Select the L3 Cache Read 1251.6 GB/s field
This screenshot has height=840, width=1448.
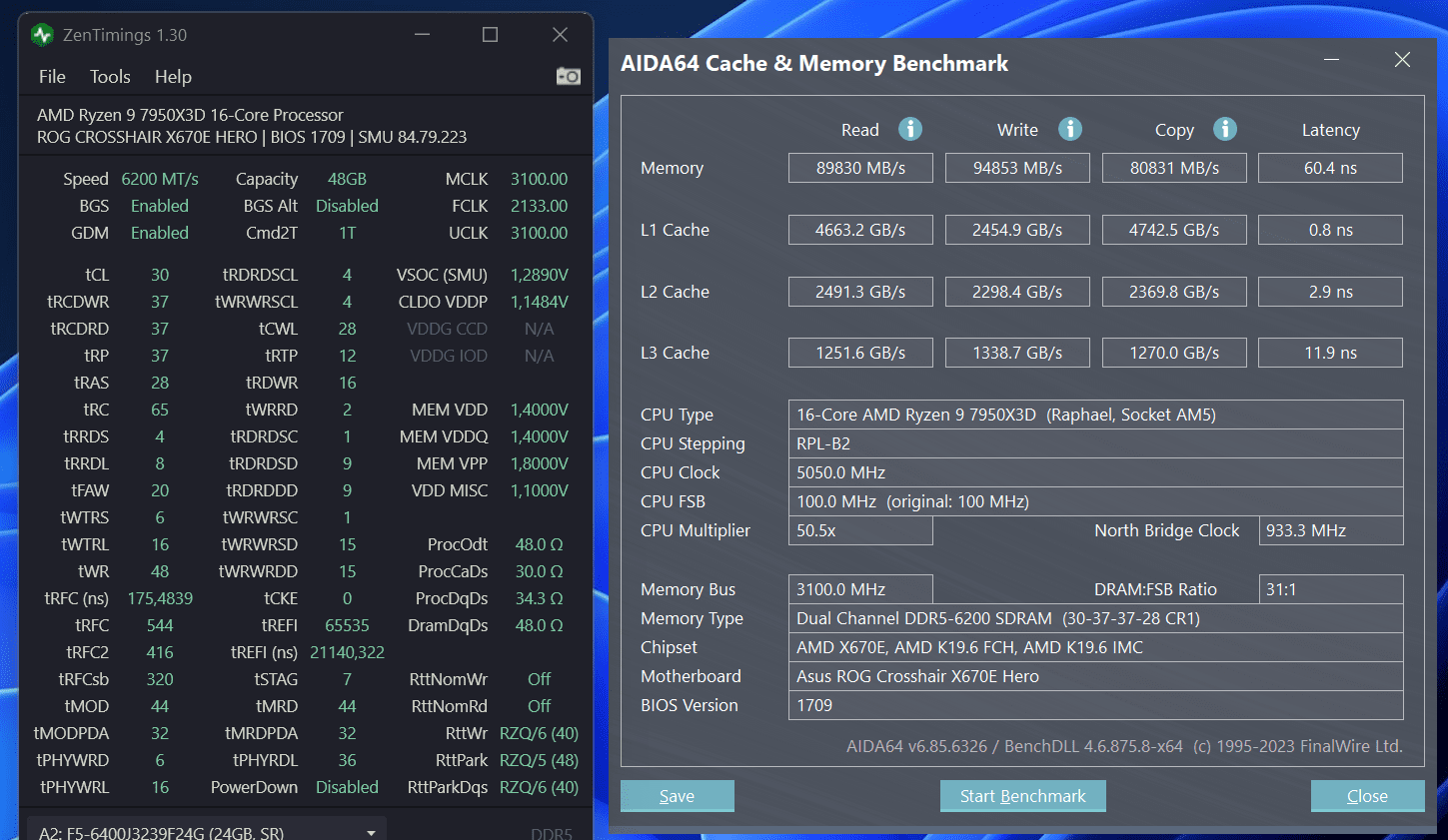coord(860,353)
